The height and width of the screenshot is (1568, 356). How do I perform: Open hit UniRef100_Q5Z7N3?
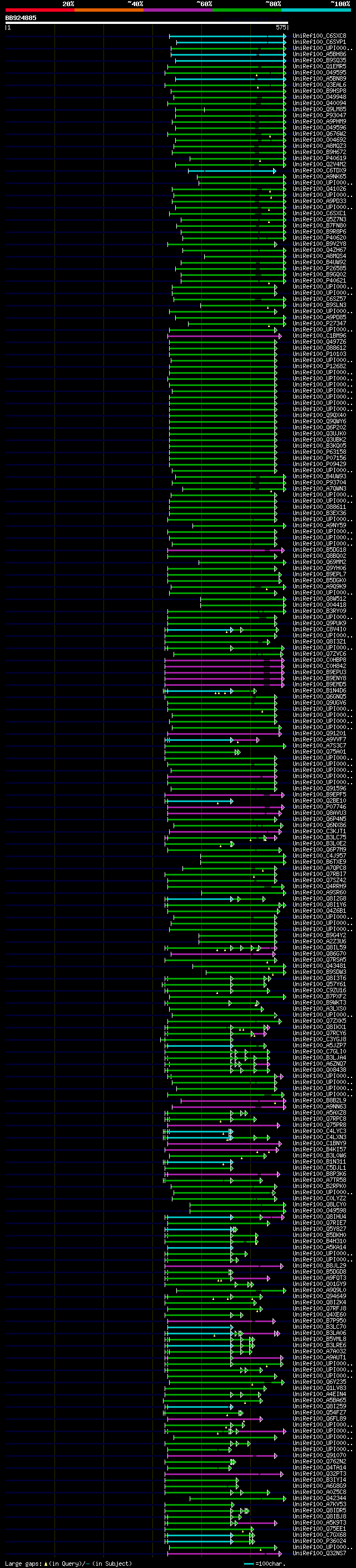point(319,220)
